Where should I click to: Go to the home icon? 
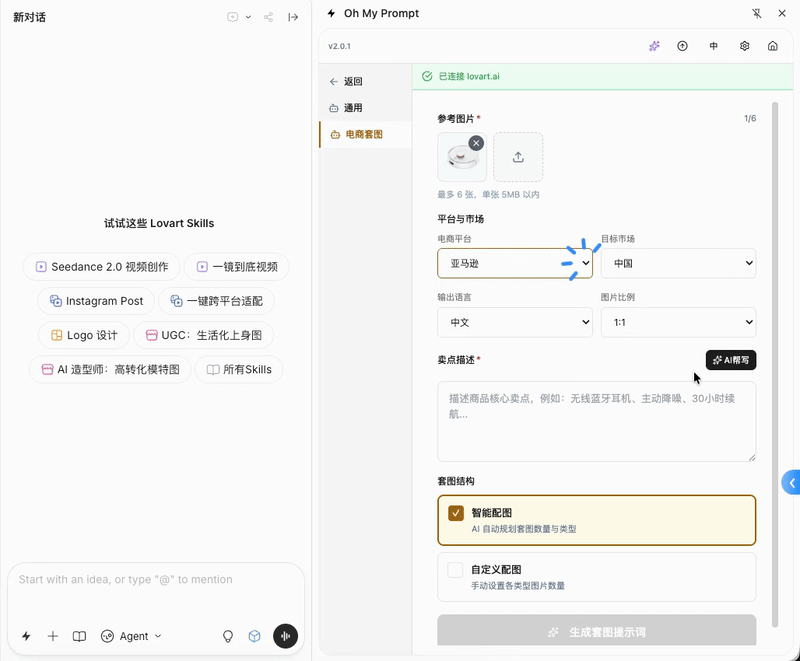(x=772, y=46)
